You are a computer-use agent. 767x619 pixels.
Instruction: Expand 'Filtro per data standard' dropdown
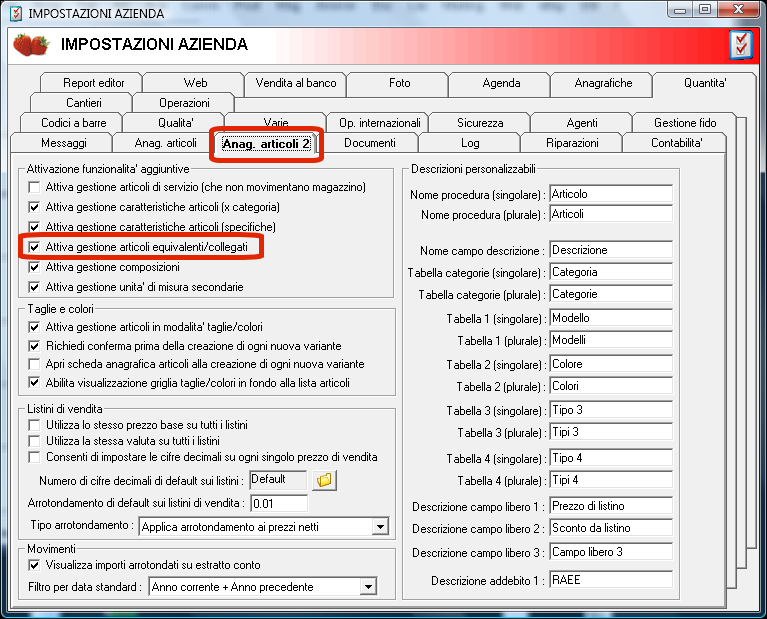pyautogui.click(x=368, y=587)
